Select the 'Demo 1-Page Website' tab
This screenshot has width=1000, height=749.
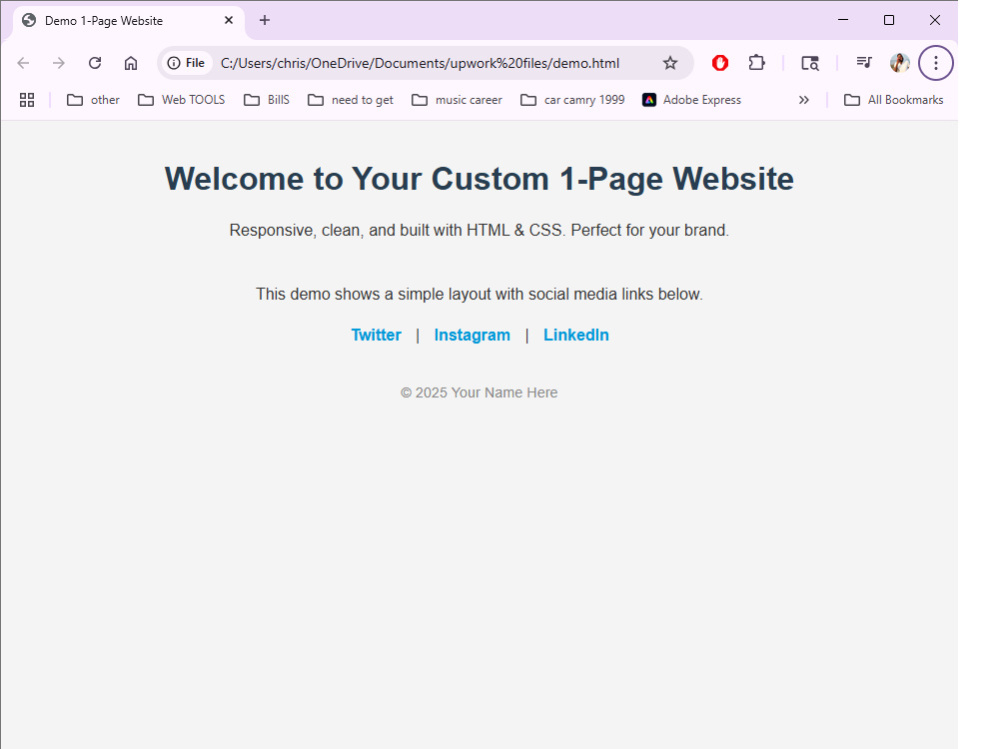pos(128,21)
